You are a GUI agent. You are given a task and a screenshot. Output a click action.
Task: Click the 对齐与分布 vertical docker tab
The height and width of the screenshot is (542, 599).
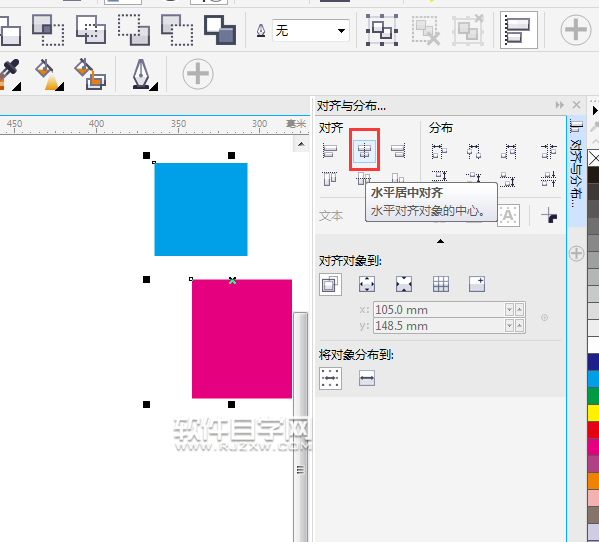576,163
